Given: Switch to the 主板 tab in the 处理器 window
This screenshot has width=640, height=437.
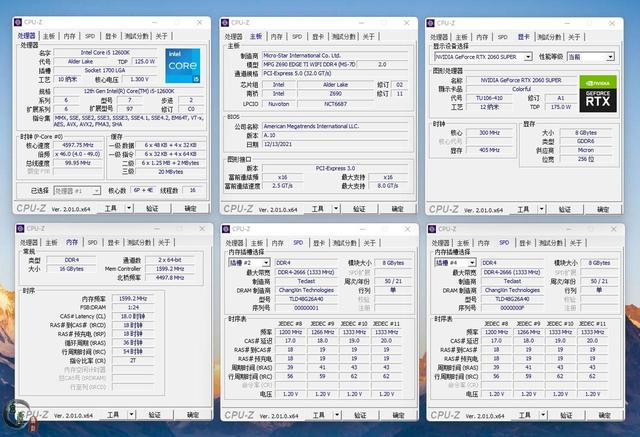Looking at the screenshot, I should tap(49, 36).
